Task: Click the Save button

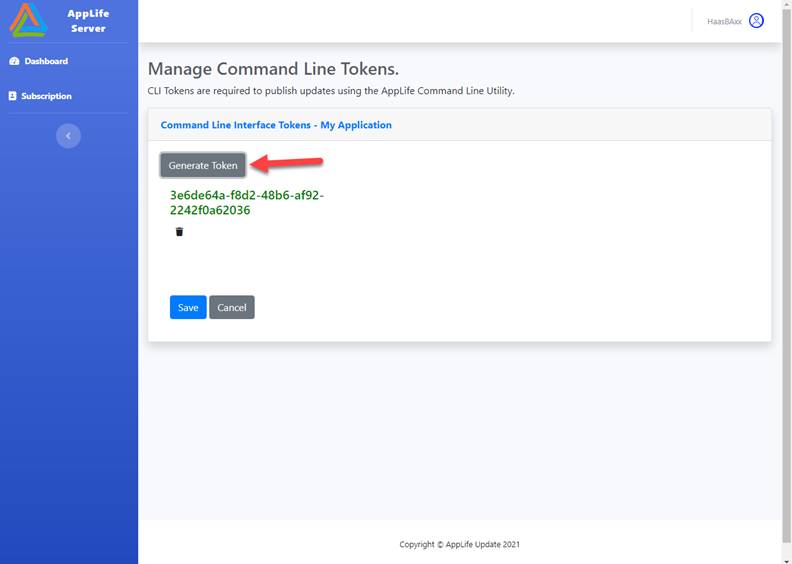Action: (x=188, y=307)
